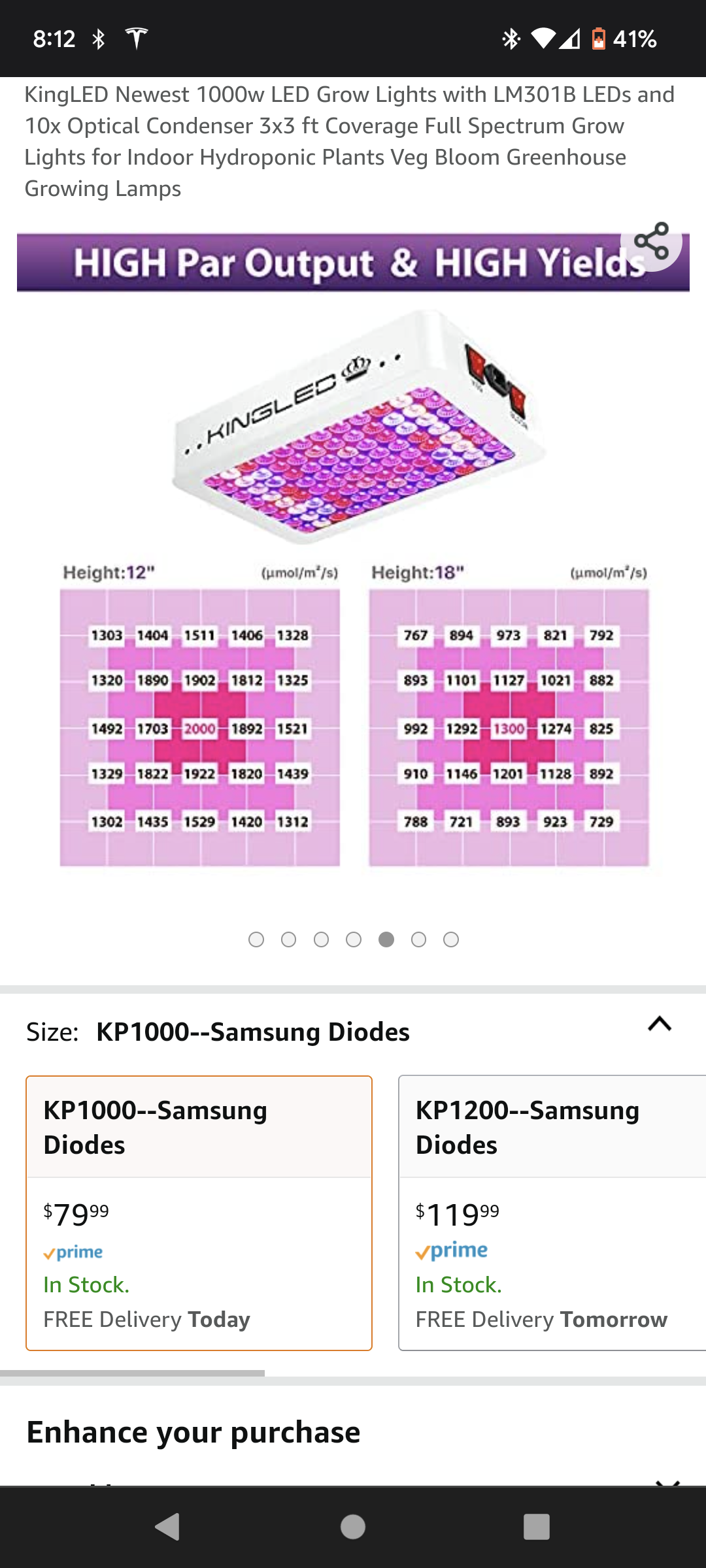Select KP1000--Samsung Diodes size option
The height and width of the screenshot is (1568, 706).
[199, 1213]
